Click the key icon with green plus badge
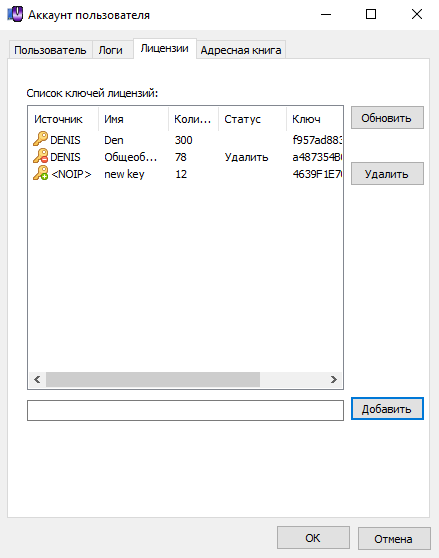This screenshot has height=558, width=439. pos(40,173)
